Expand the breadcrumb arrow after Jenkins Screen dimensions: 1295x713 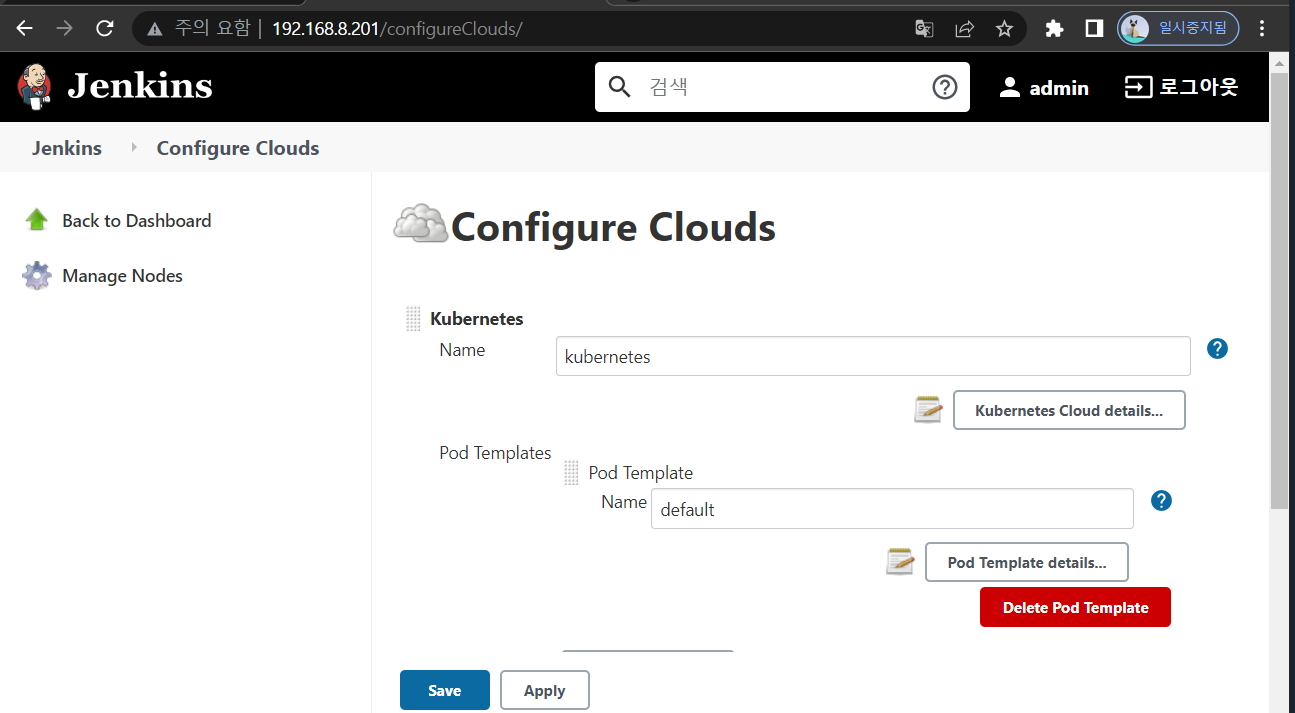134,148
